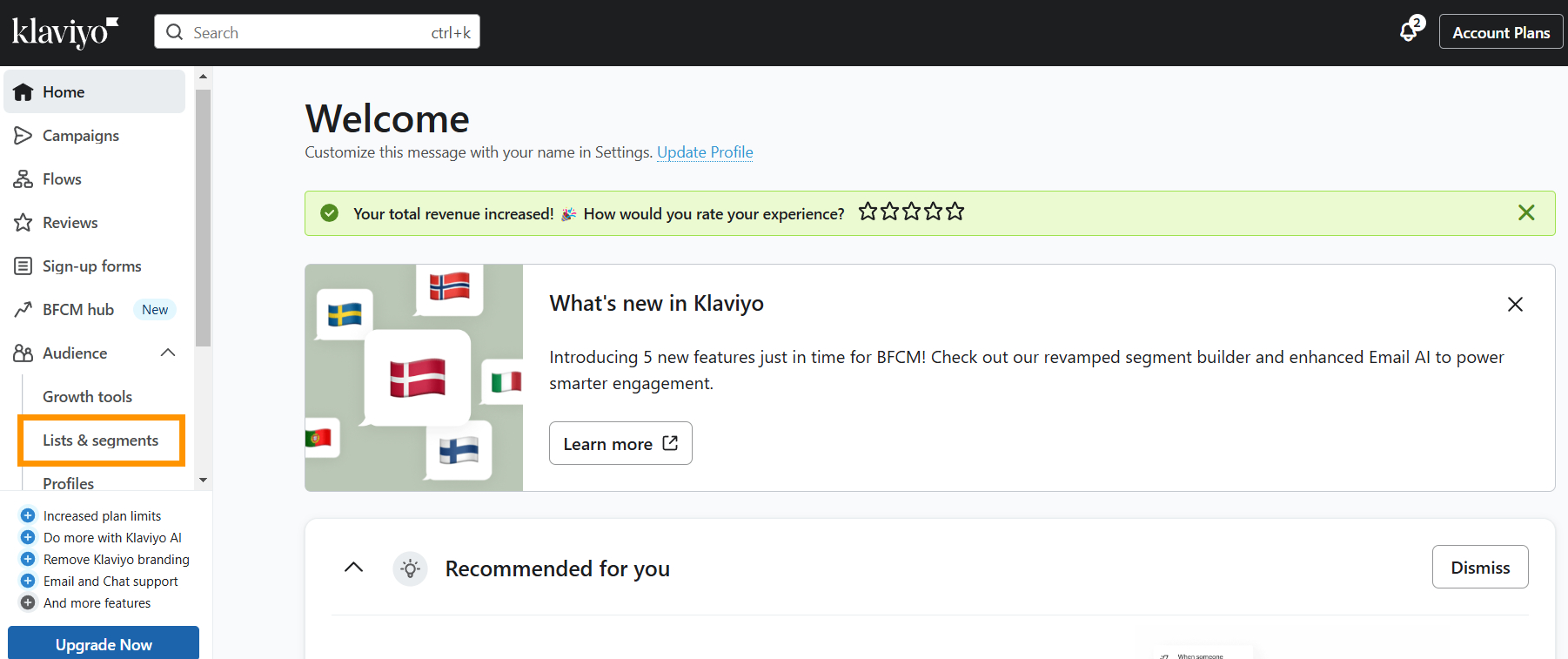Viewport: 1568px width, 659px height.
Task: Click the Klaviyo logo
Action: 65,32
